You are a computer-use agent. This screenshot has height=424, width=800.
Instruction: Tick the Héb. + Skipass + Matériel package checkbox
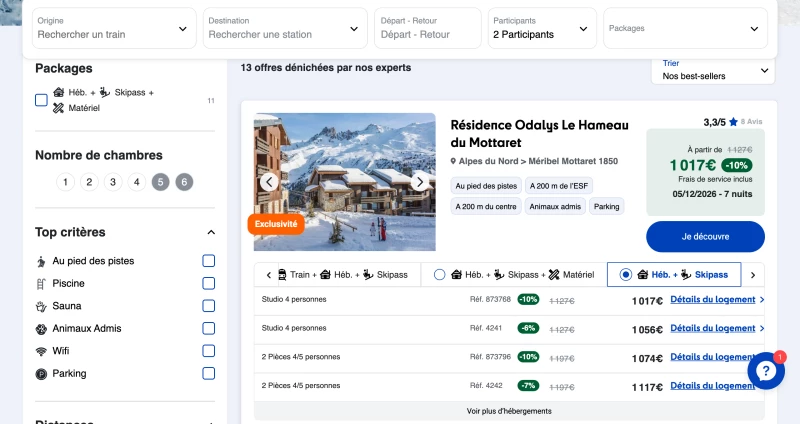tap(41, 100)
